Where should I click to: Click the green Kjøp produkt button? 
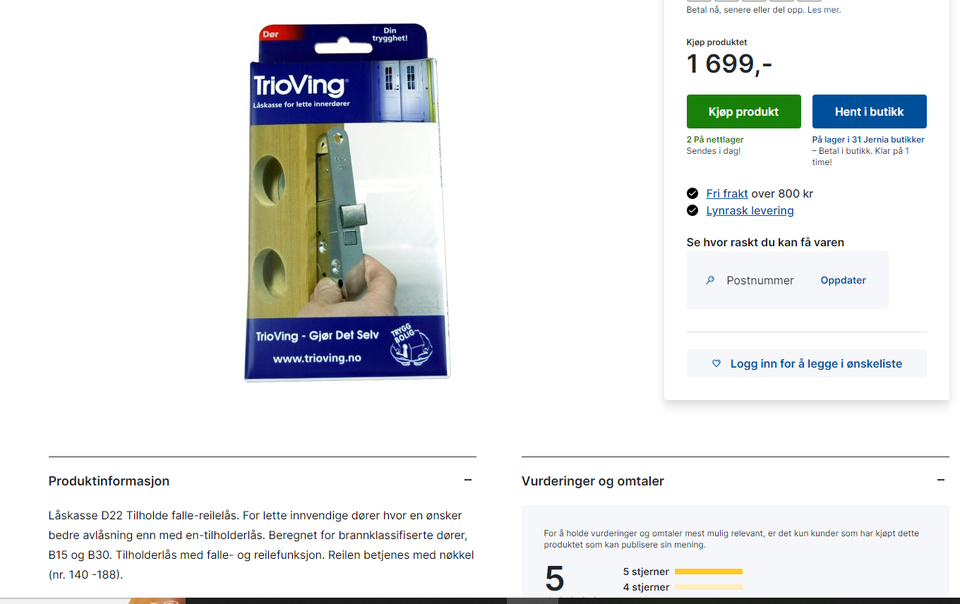coord(743,111)
